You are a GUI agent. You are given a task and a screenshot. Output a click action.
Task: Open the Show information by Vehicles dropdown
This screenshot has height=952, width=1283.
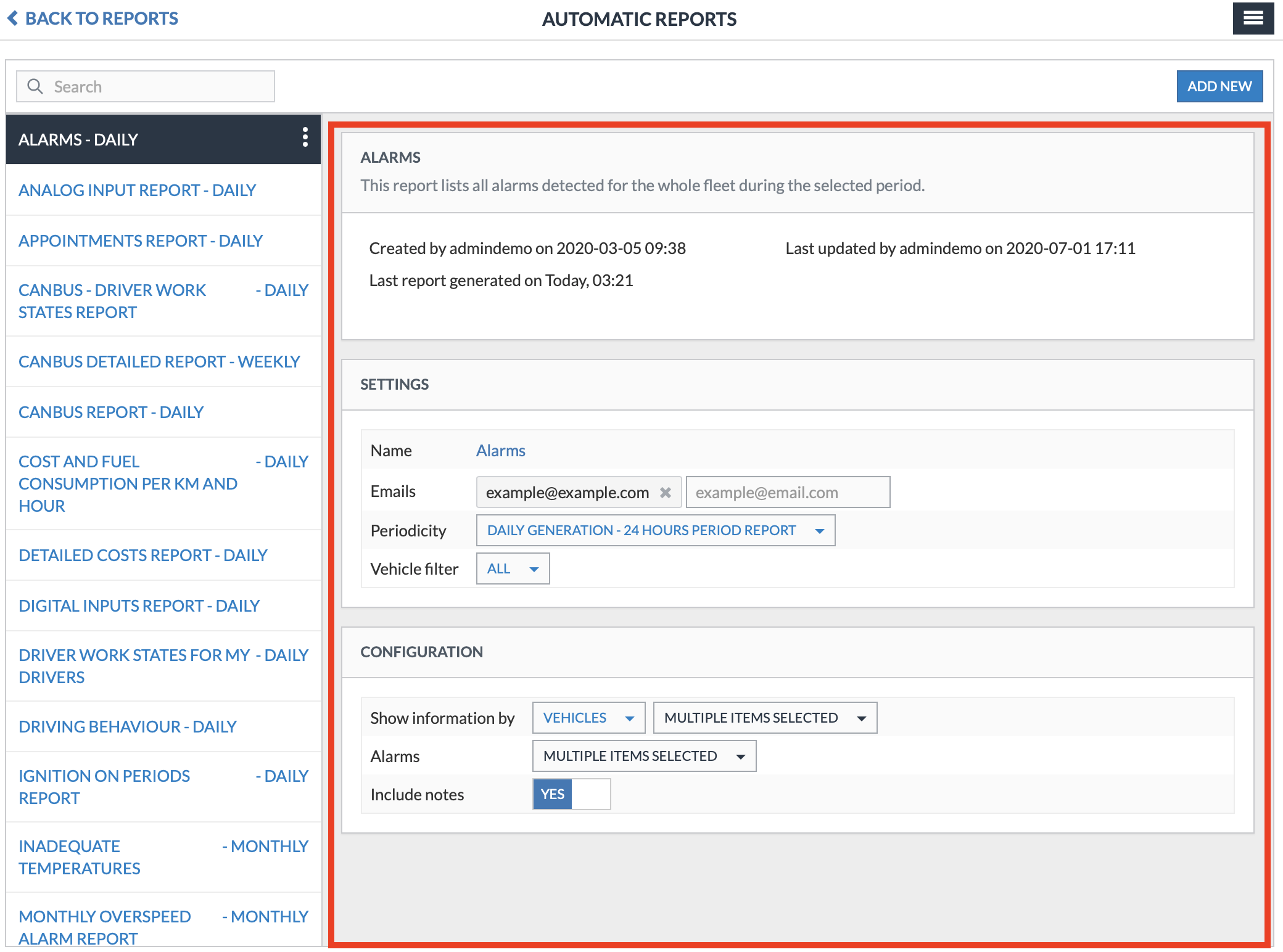click(x=588, y=718)
